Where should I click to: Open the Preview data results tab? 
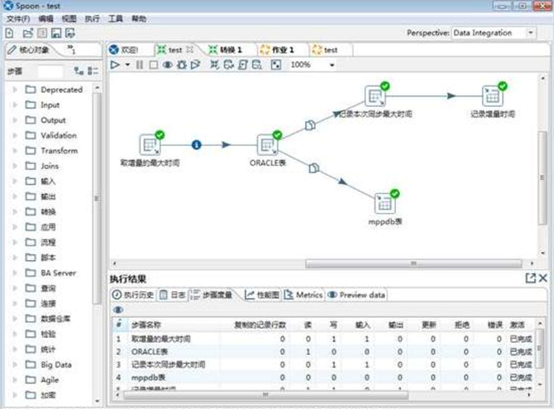click(x=356, y=295)
